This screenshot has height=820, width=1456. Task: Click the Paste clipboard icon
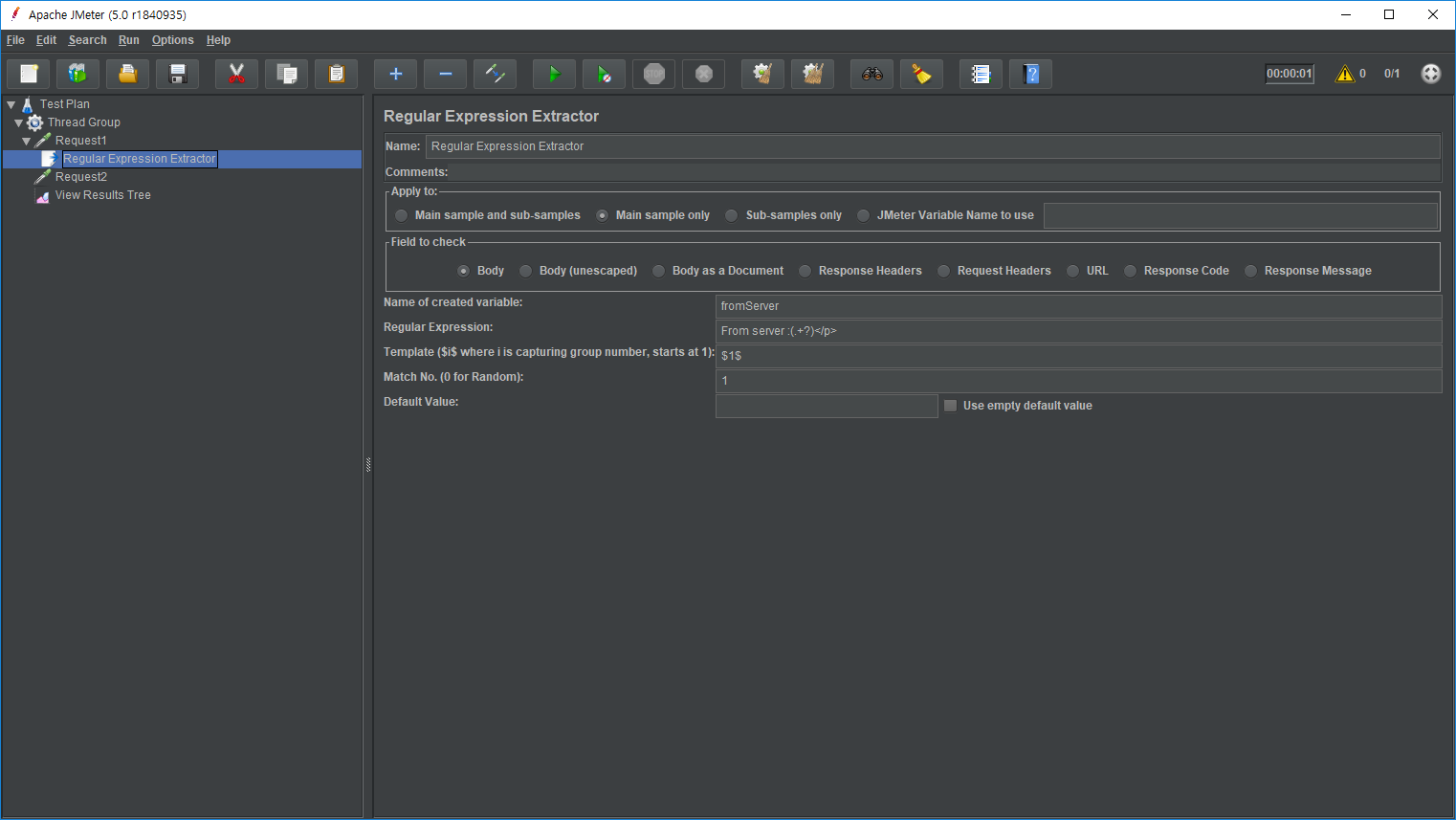point(336,74)
